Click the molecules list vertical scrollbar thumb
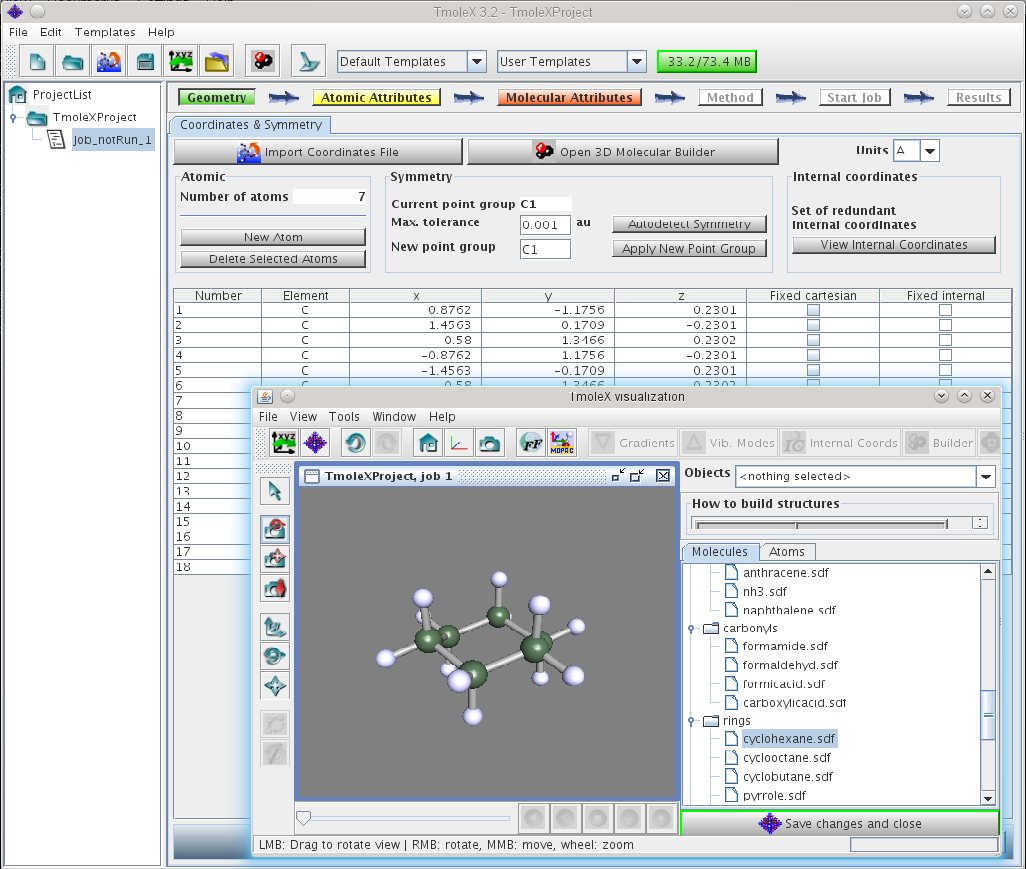 pos(988,715)
